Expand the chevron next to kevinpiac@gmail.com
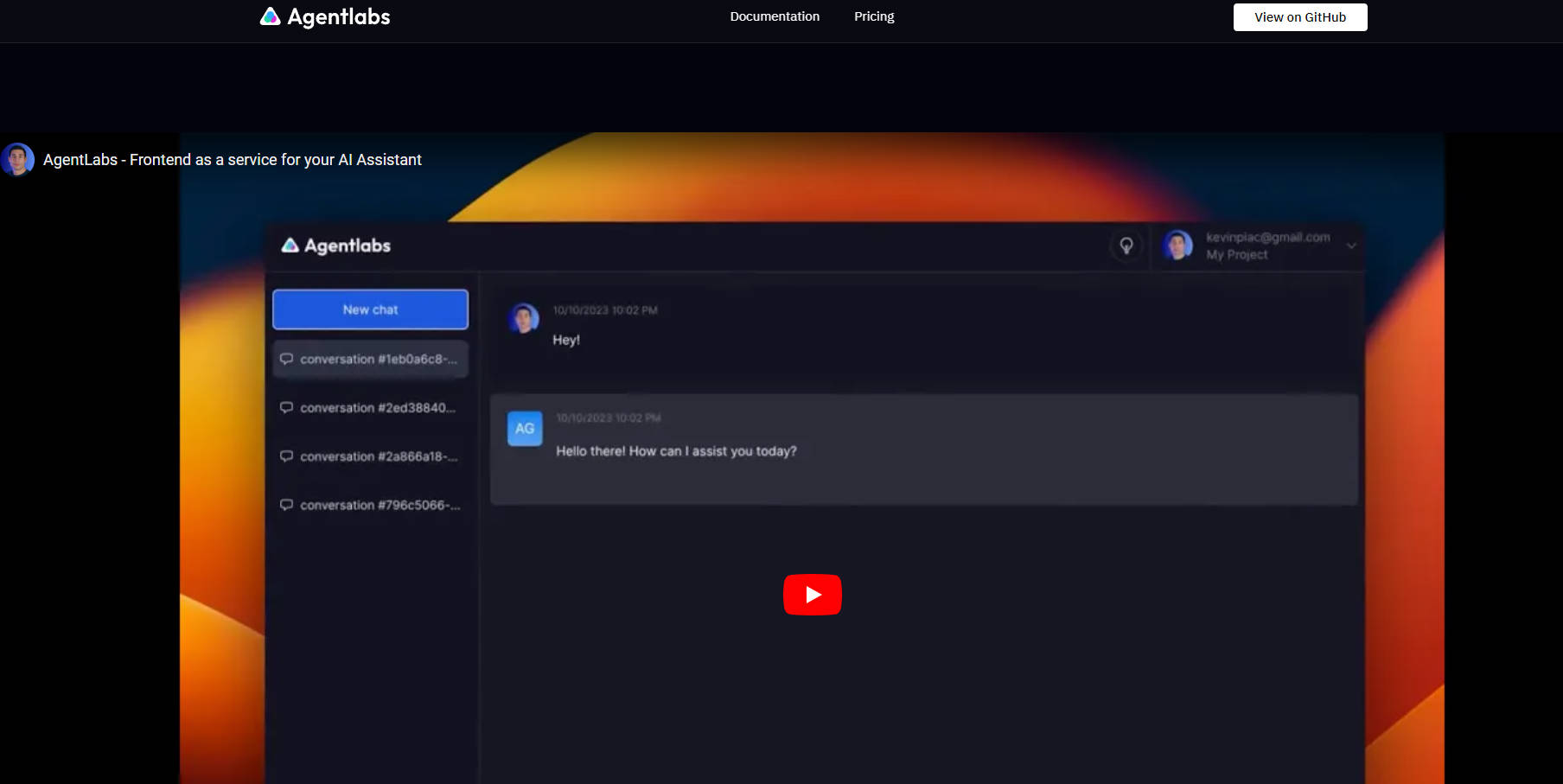This screenshot has height=784, width=1563. coord(1351,245)
